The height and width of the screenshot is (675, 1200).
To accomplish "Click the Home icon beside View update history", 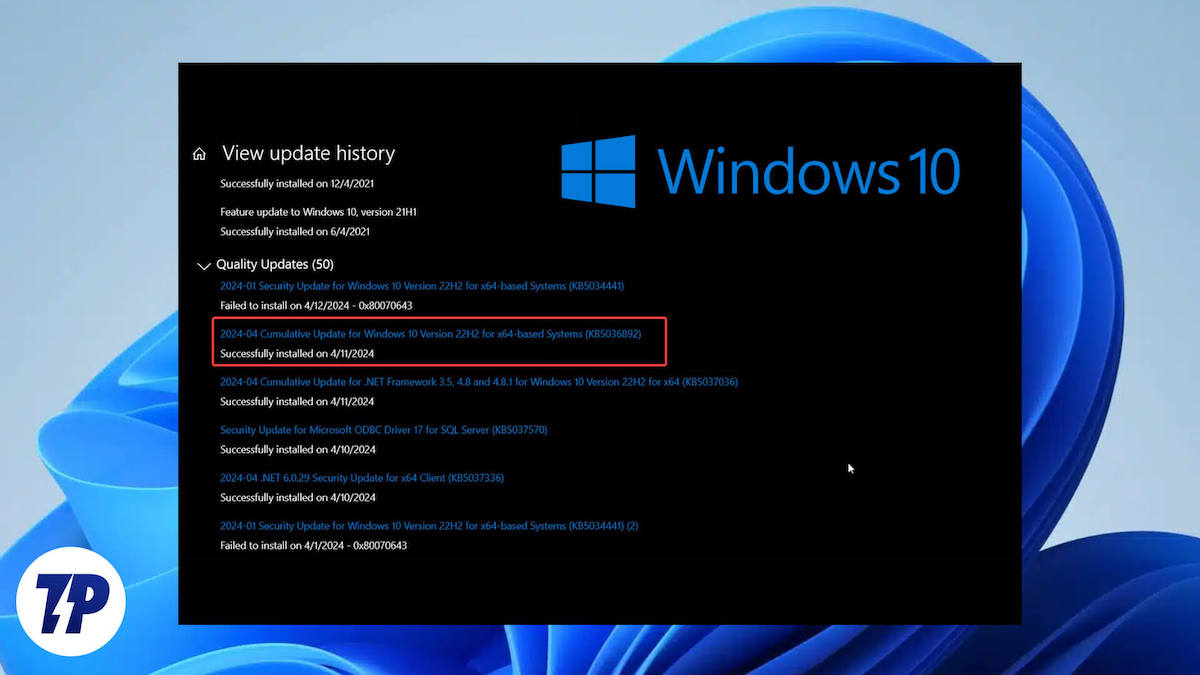I will click(199, 154).
